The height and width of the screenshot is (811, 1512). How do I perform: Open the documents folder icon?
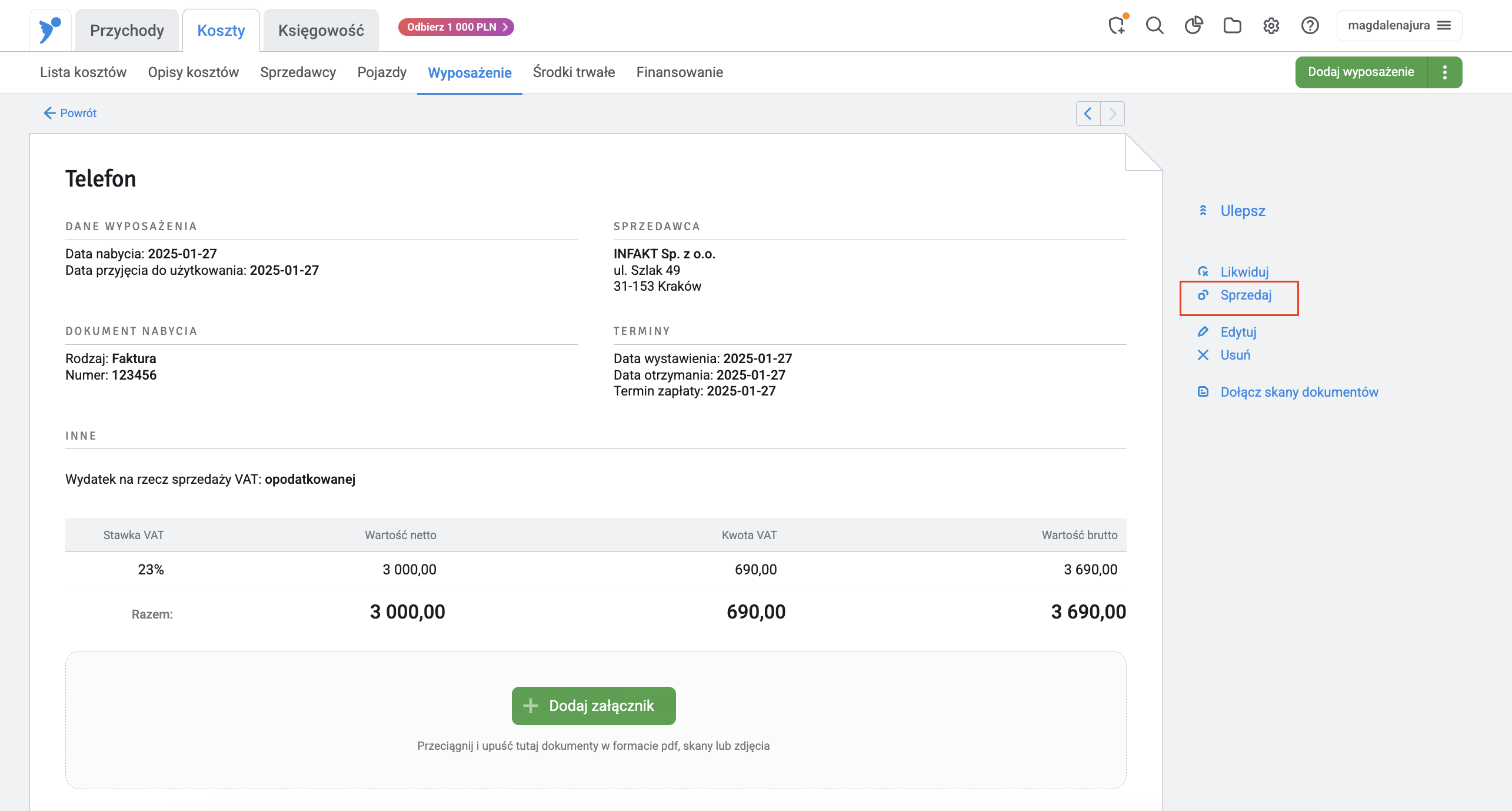point(1232,26)
